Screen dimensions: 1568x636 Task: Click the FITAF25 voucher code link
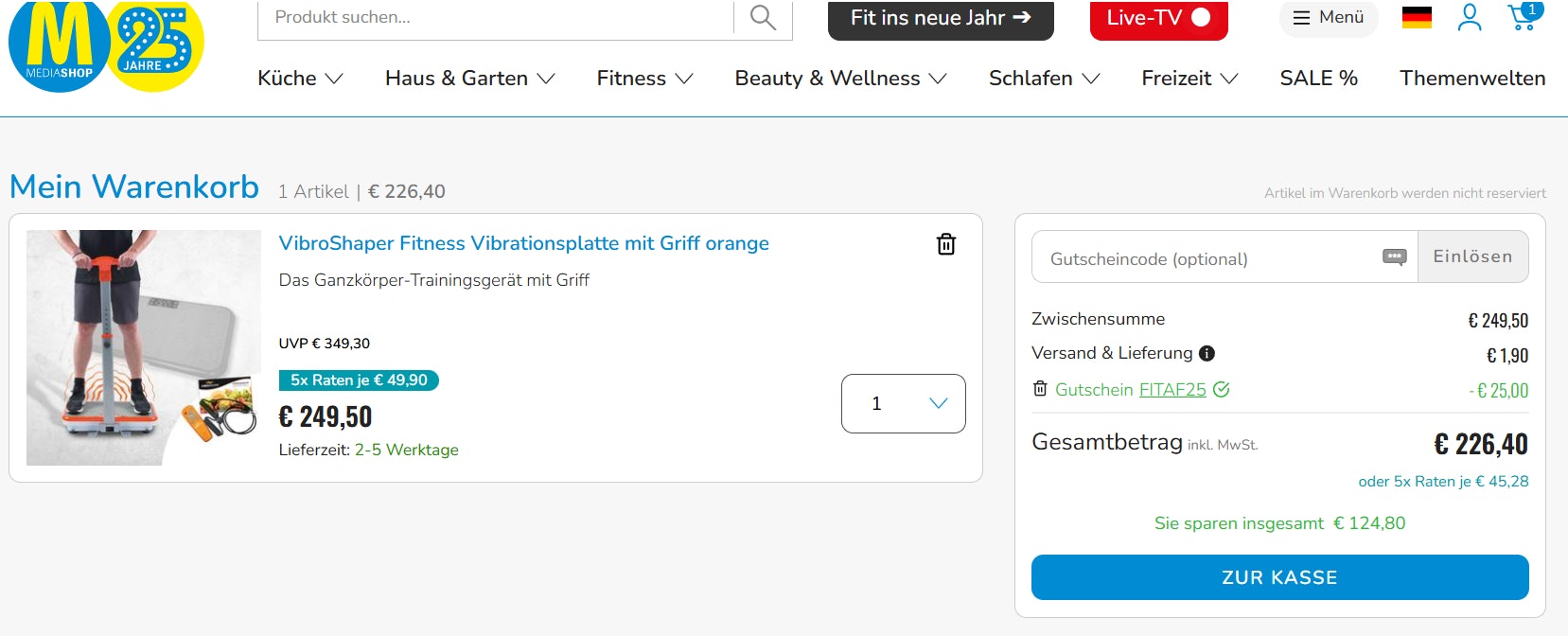(1172, 390)
